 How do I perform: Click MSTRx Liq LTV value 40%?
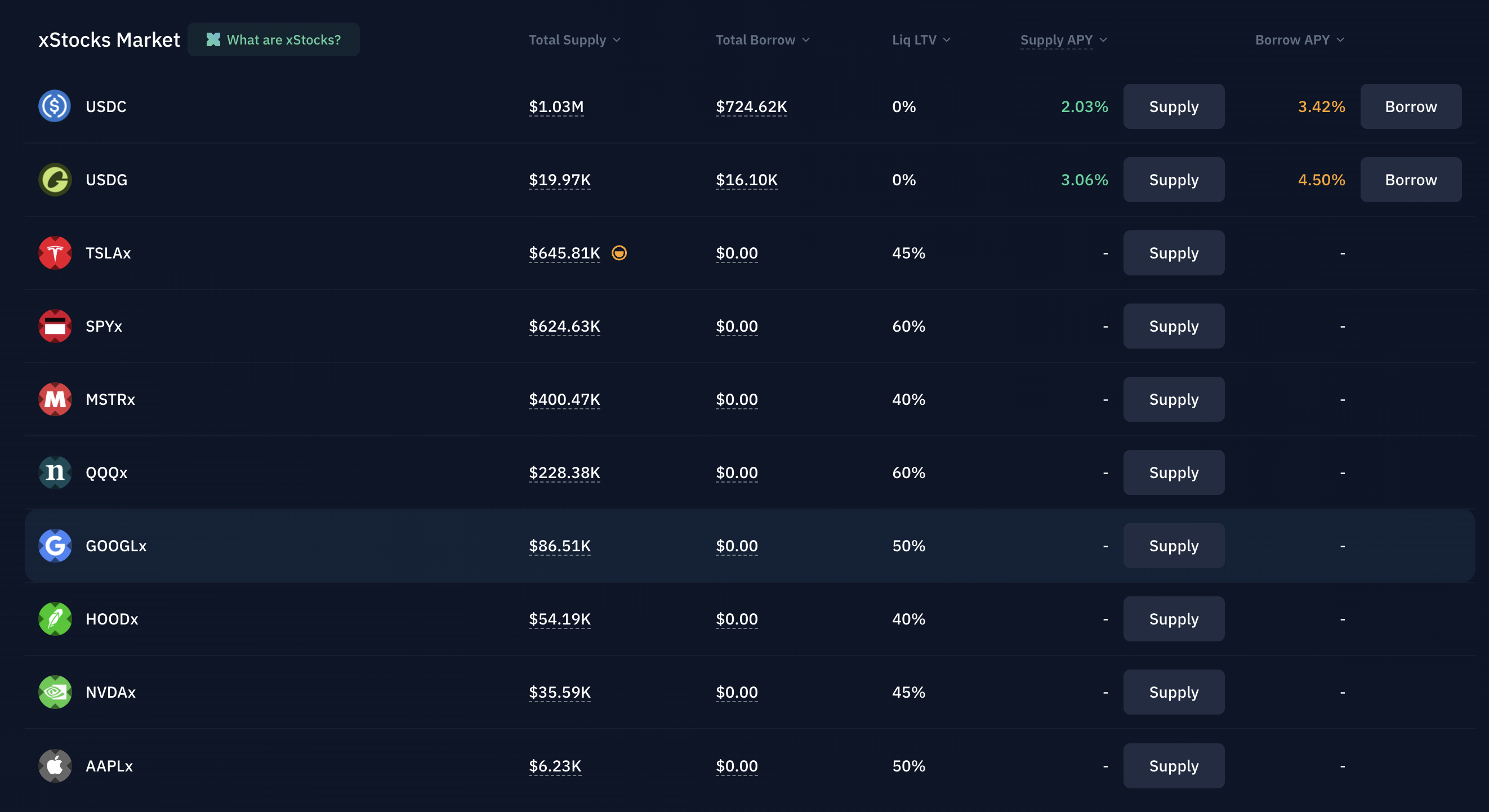pos(908,399)
